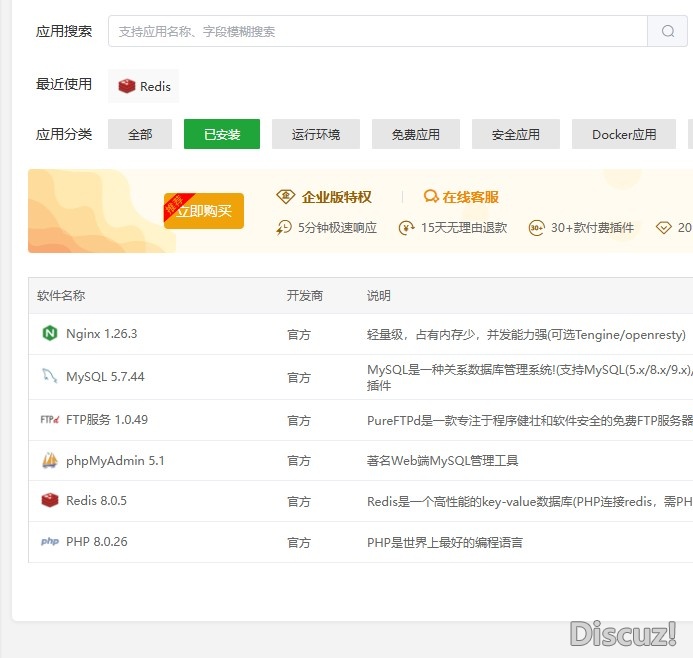This screenshot has height=658, width=693.
Task: Click the MySQL dolphin icon
Action: pyautogui.click(x=50, y=376)
